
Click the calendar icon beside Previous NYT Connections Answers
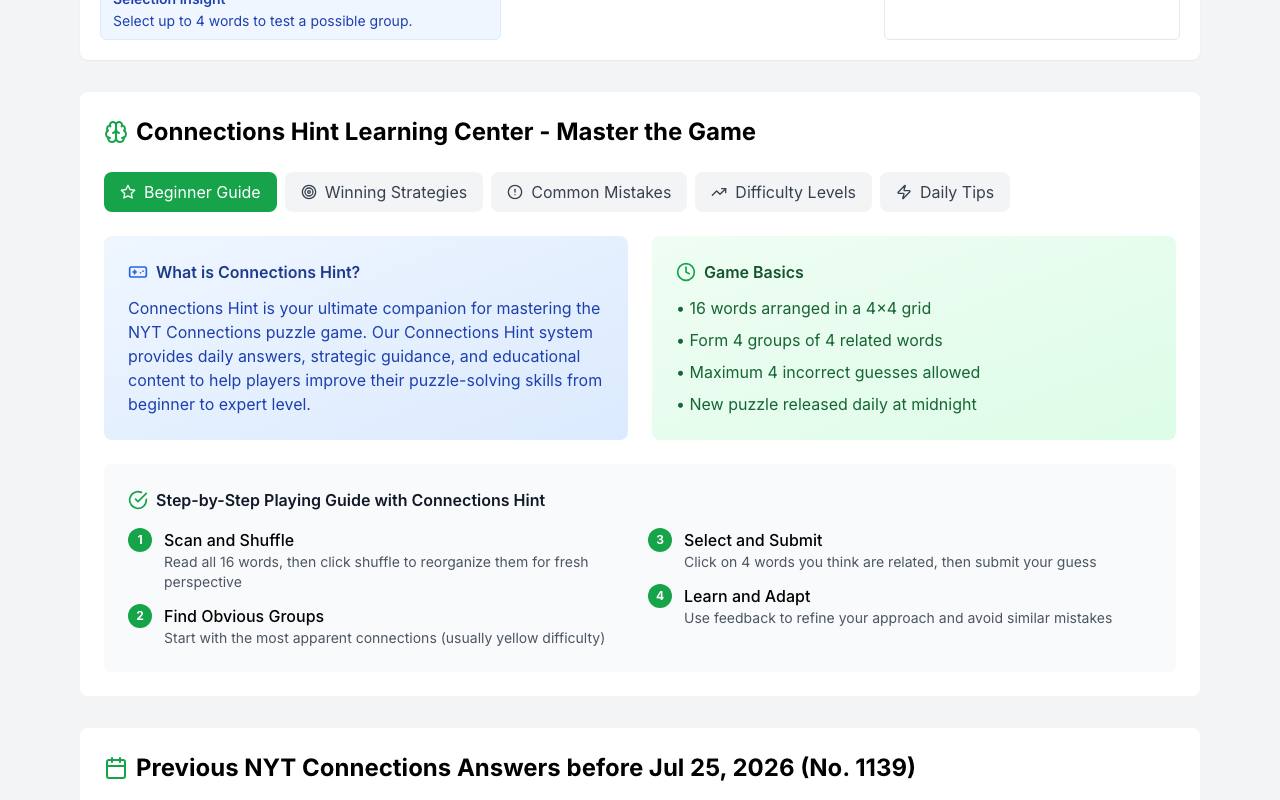pos(116,768)
